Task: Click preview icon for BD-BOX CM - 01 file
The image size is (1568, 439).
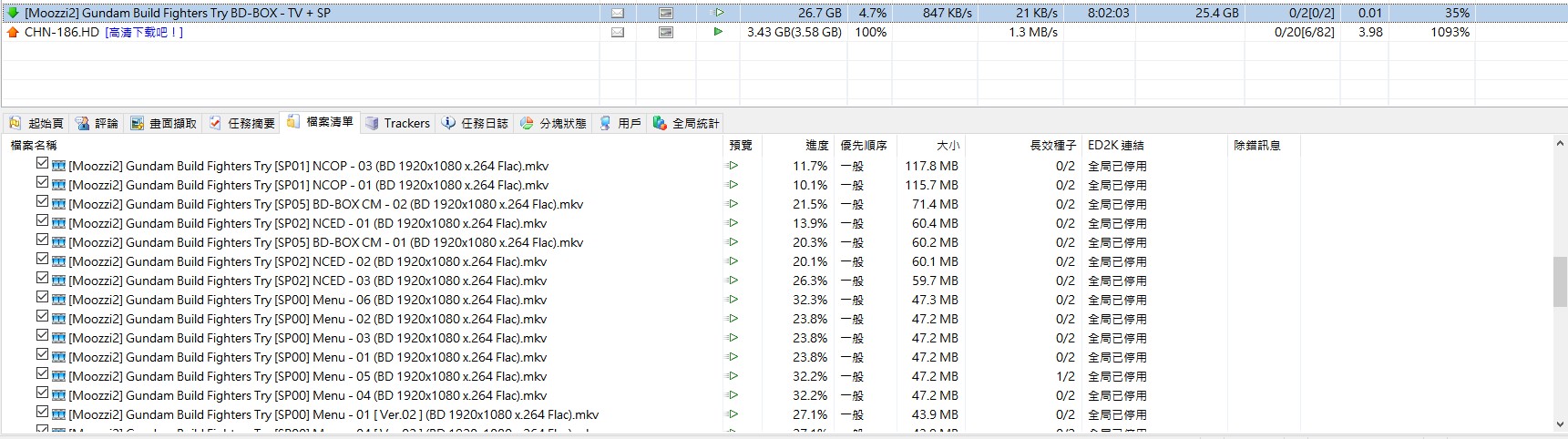Action: [x=732, y=242]
